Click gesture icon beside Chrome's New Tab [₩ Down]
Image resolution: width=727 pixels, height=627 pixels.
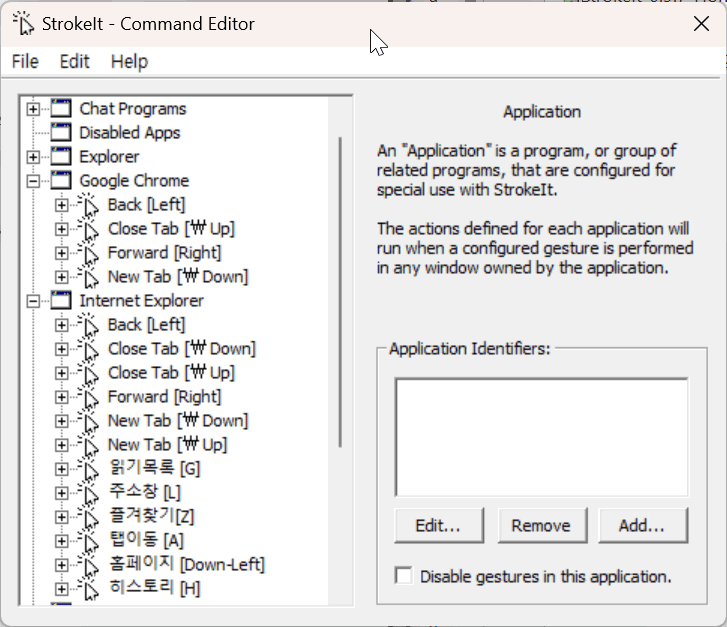[x=88, y=277]
